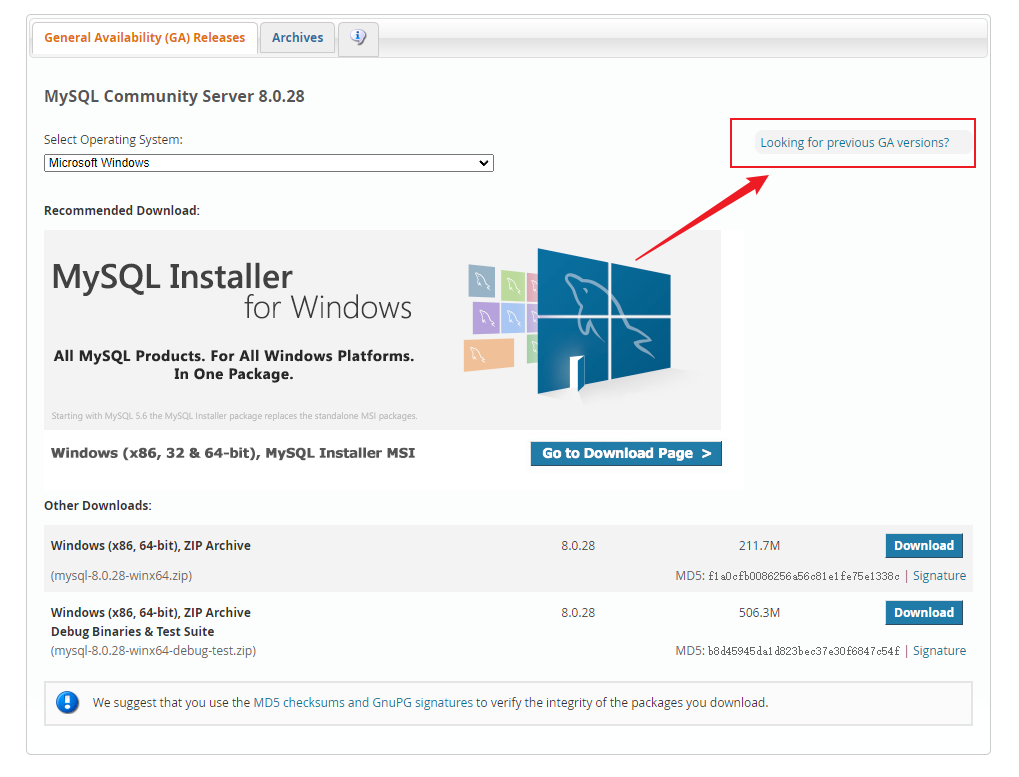Open Signature link for mysql-8.0.28-winx64.zip
1019x777 pixels.
(939, 576)
